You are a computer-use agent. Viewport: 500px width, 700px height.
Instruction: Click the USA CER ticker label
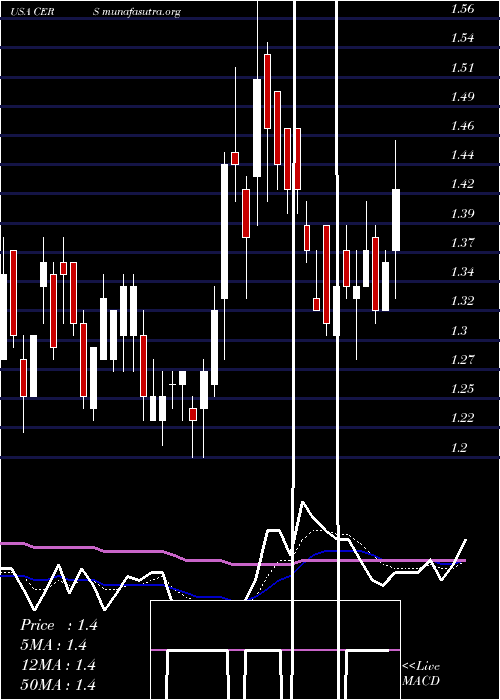point(32,12)
